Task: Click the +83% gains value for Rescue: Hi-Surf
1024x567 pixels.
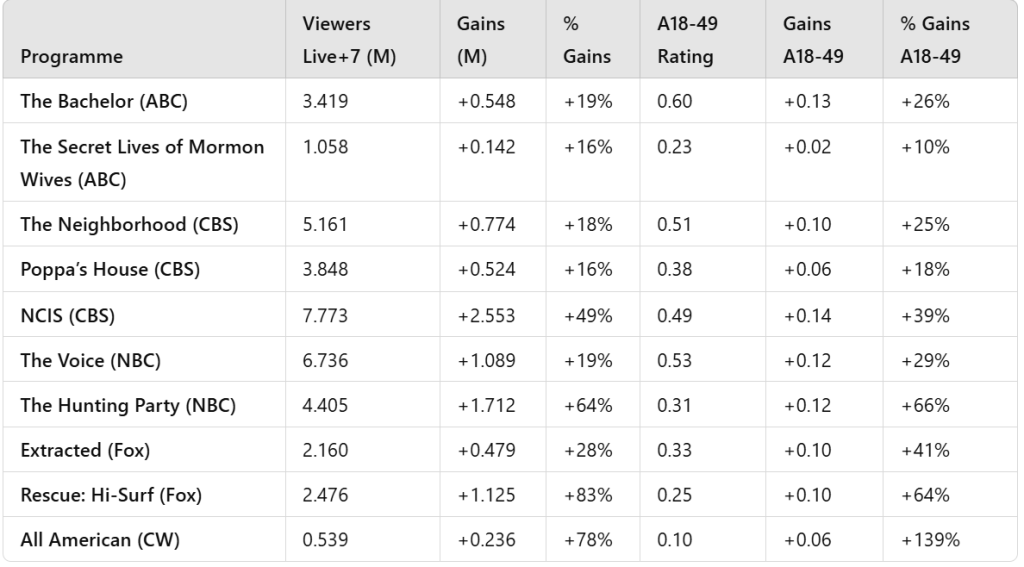Action: click(586, 495)
